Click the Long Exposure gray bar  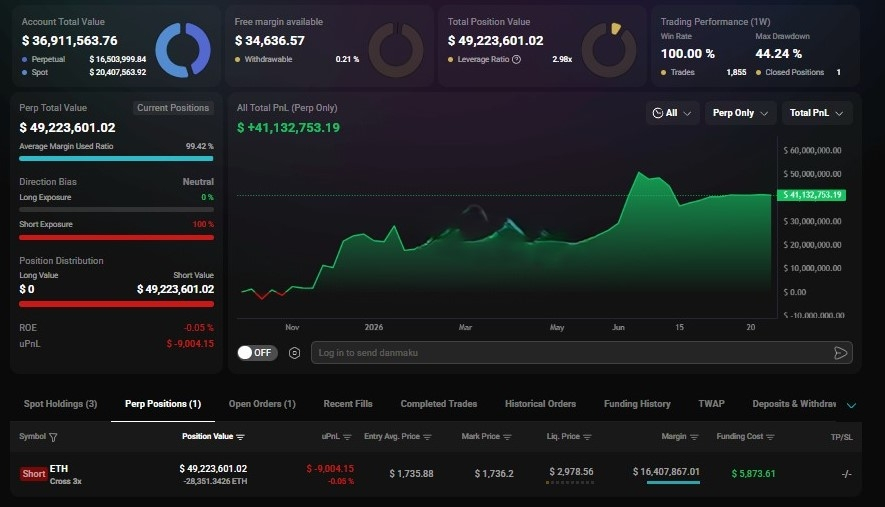click(116, 209)
